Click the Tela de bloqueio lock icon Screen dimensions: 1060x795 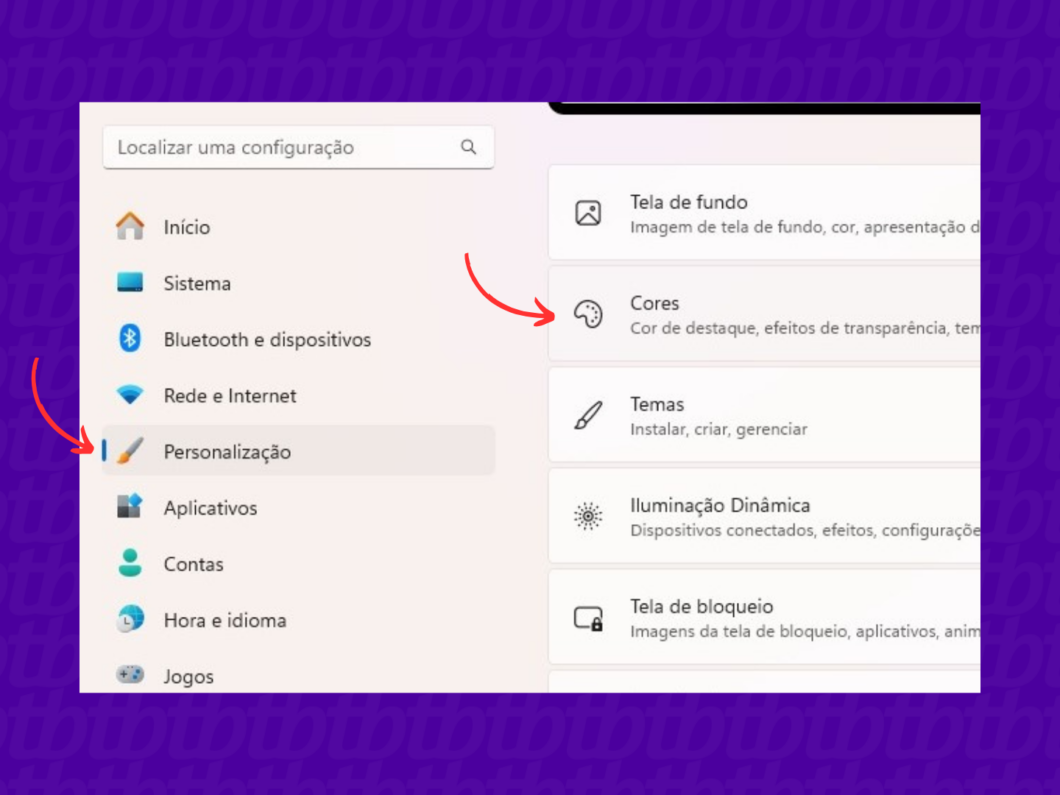coord(589,617)
